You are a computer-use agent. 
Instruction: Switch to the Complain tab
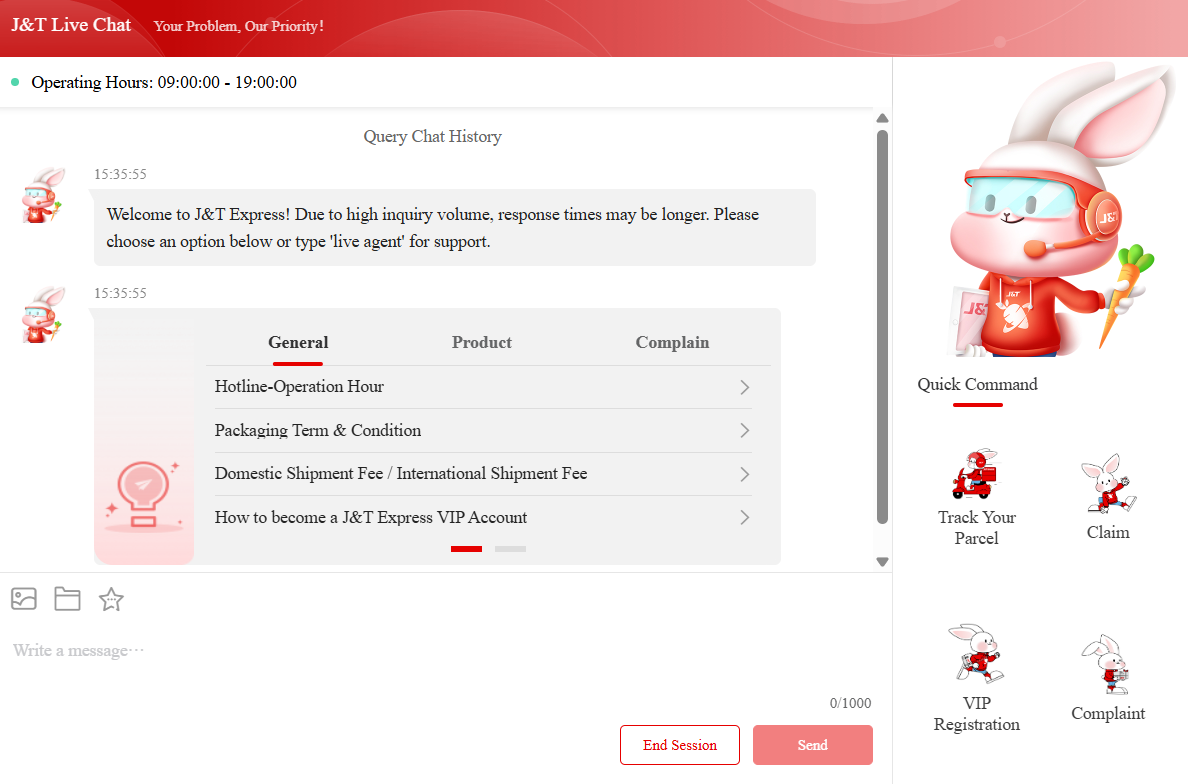672,342
